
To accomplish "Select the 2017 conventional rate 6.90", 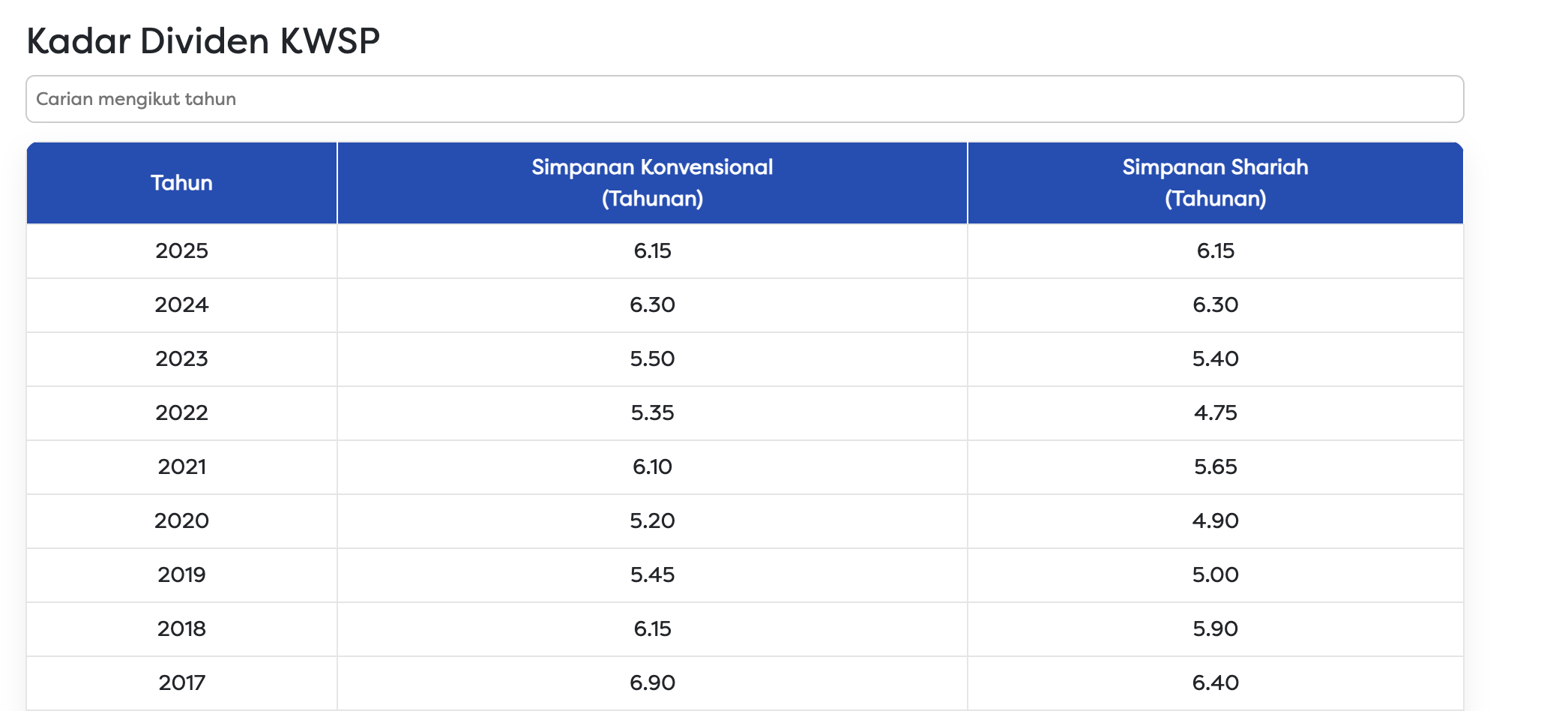I will click(x=652, y=682).
